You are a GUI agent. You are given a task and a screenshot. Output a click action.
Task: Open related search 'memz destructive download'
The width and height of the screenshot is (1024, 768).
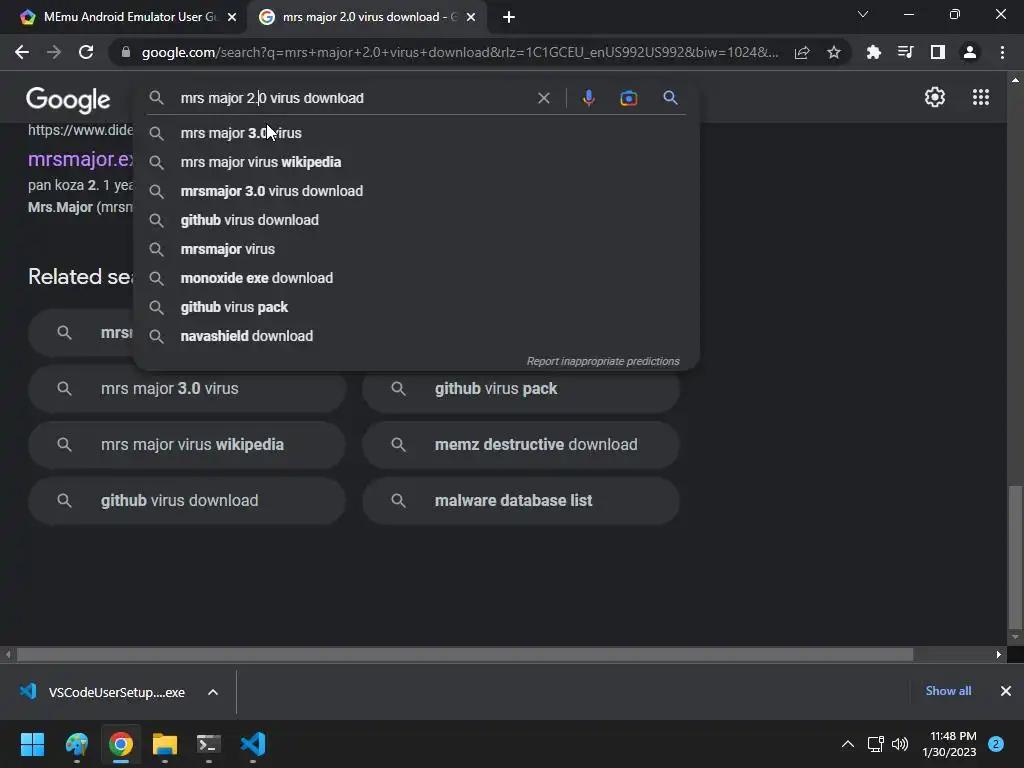521,445
